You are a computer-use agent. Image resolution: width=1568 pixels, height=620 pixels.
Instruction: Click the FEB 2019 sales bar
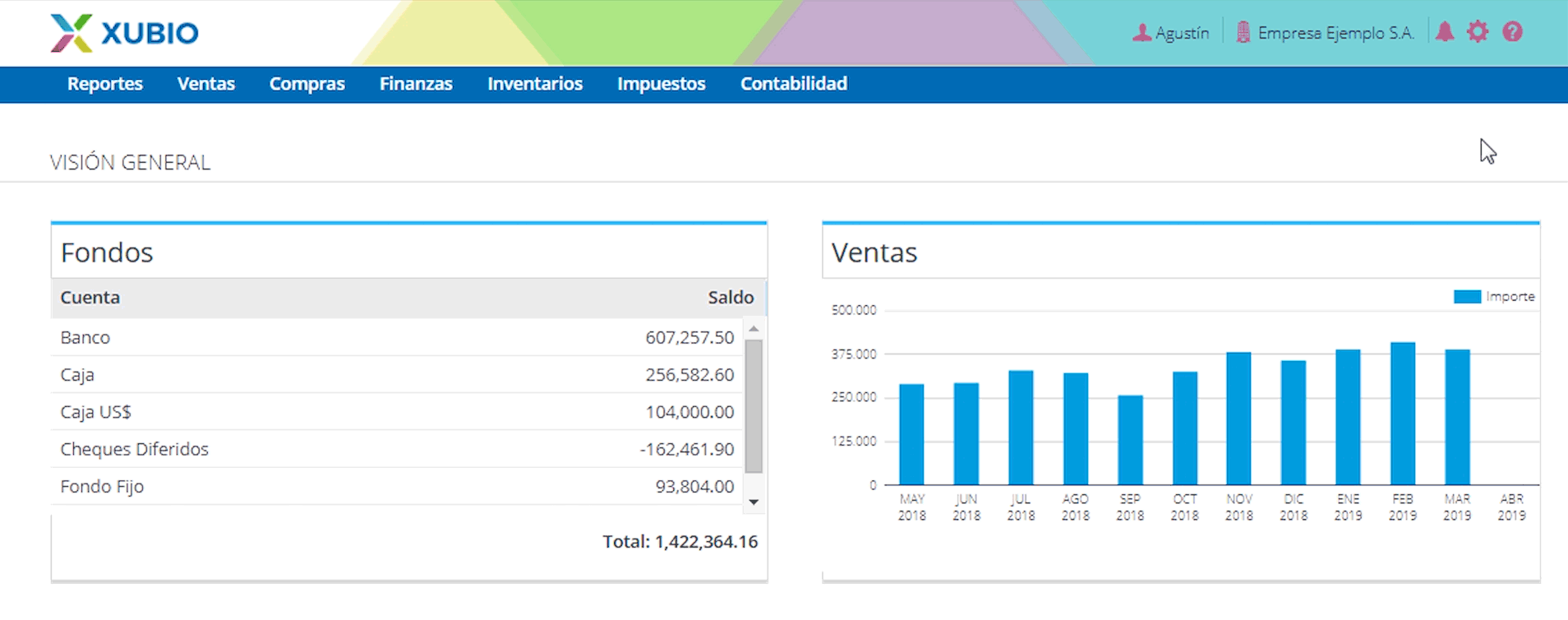(x=1403, y=414)
